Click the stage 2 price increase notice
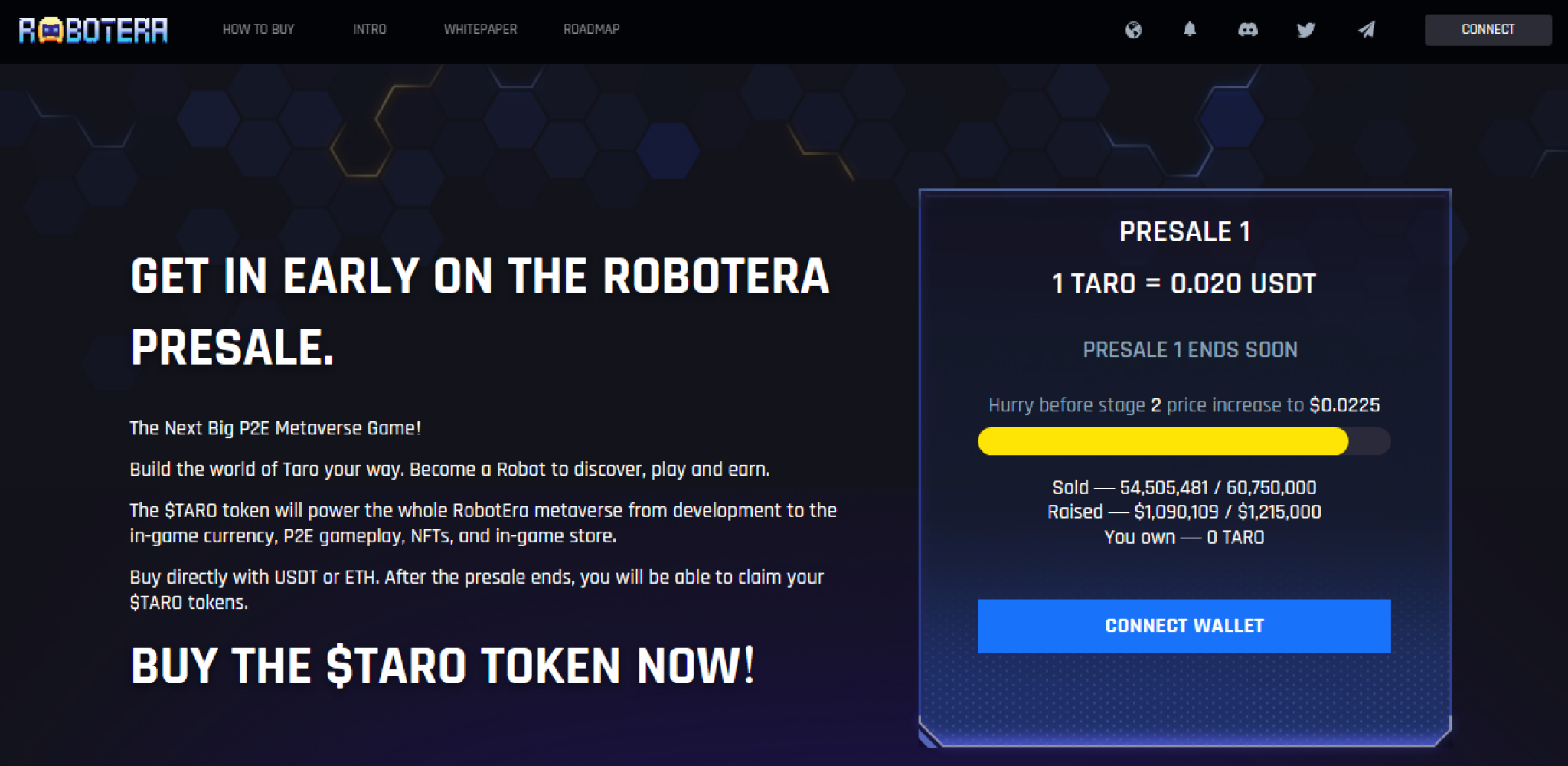 pos(1184,404)
